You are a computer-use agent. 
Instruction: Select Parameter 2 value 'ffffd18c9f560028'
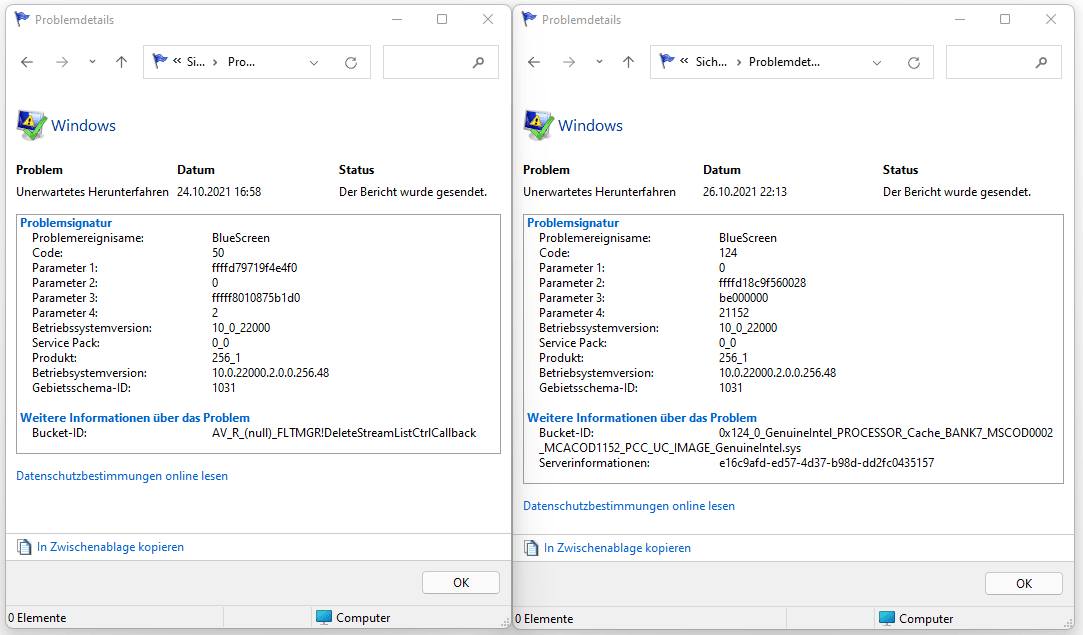763,283
